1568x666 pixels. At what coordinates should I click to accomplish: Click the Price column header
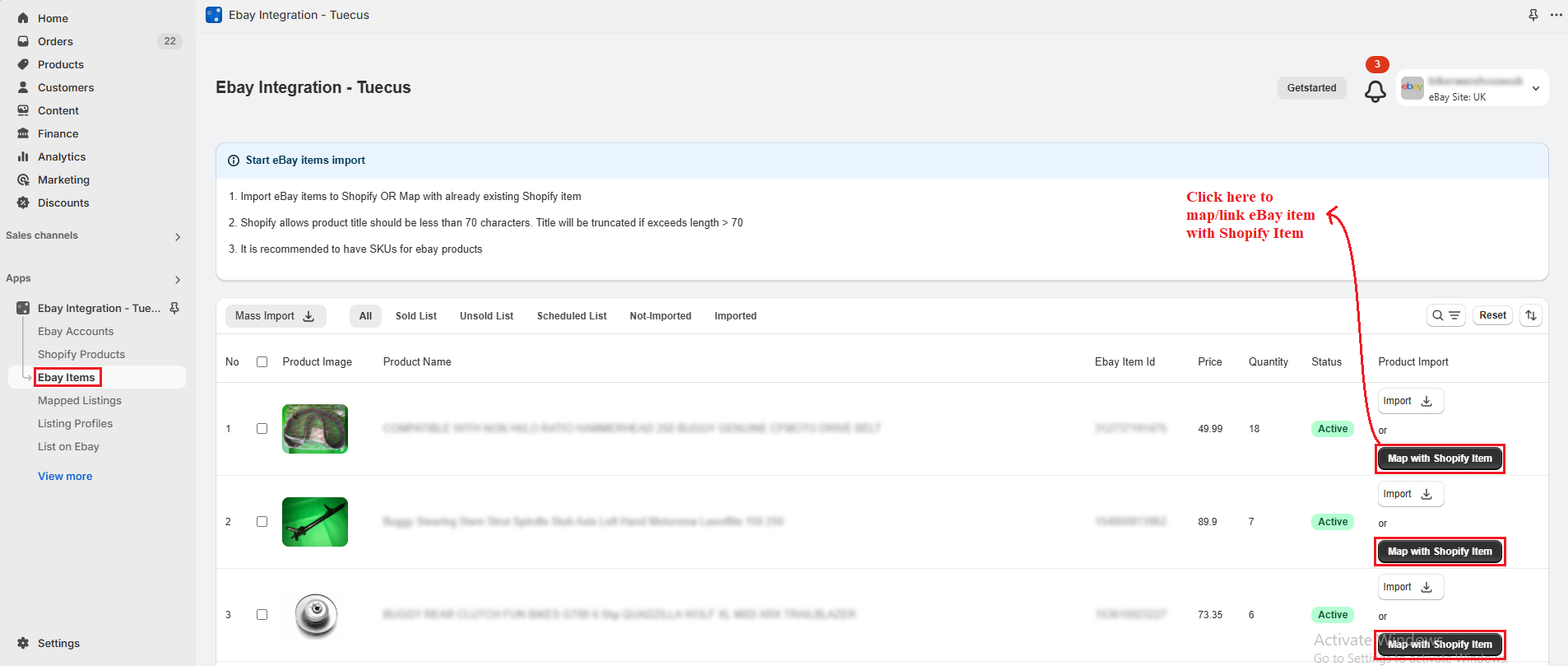coord(1209,361)
